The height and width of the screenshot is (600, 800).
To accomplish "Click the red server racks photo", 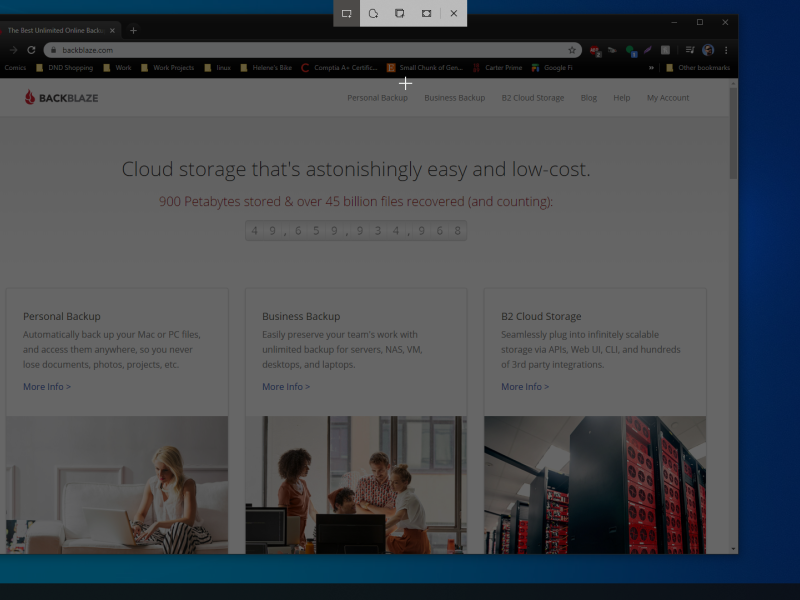I will tap(595, 485).
